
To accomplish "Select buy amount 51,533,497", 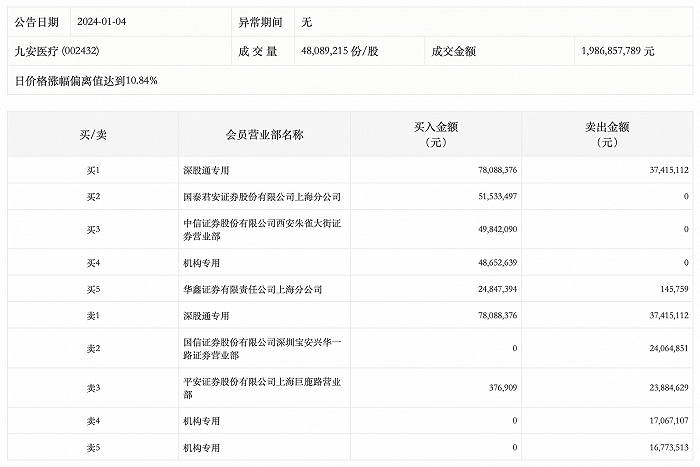I will coord(497,196).
